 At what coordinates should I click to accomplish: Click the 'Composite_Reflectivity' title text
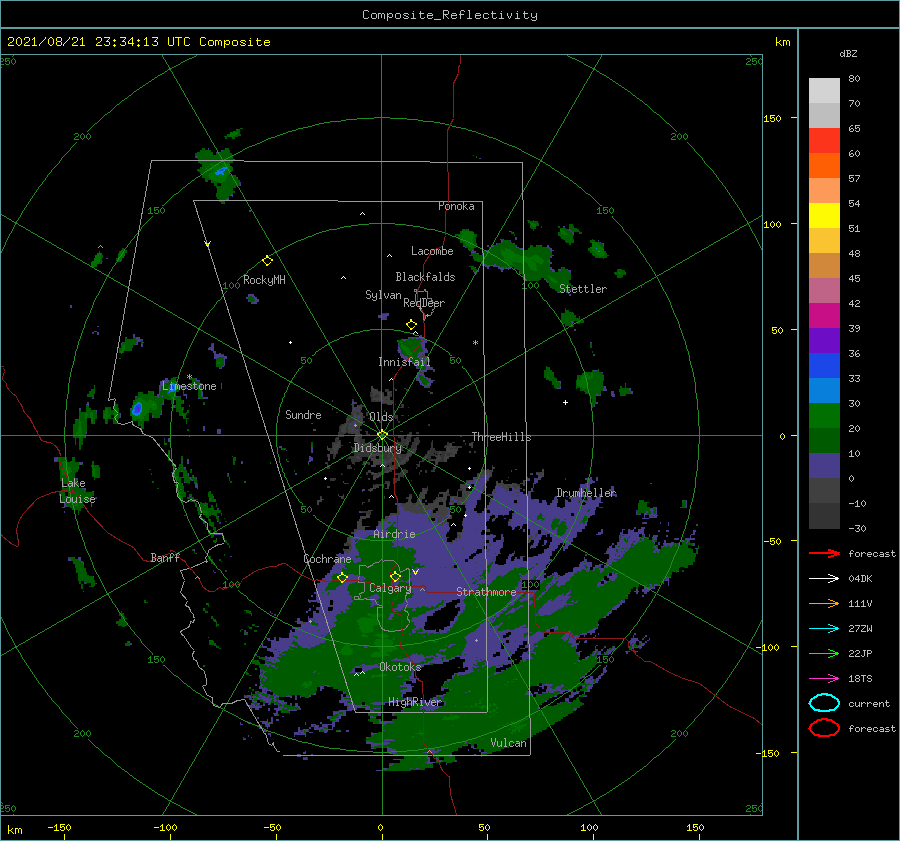449,15
